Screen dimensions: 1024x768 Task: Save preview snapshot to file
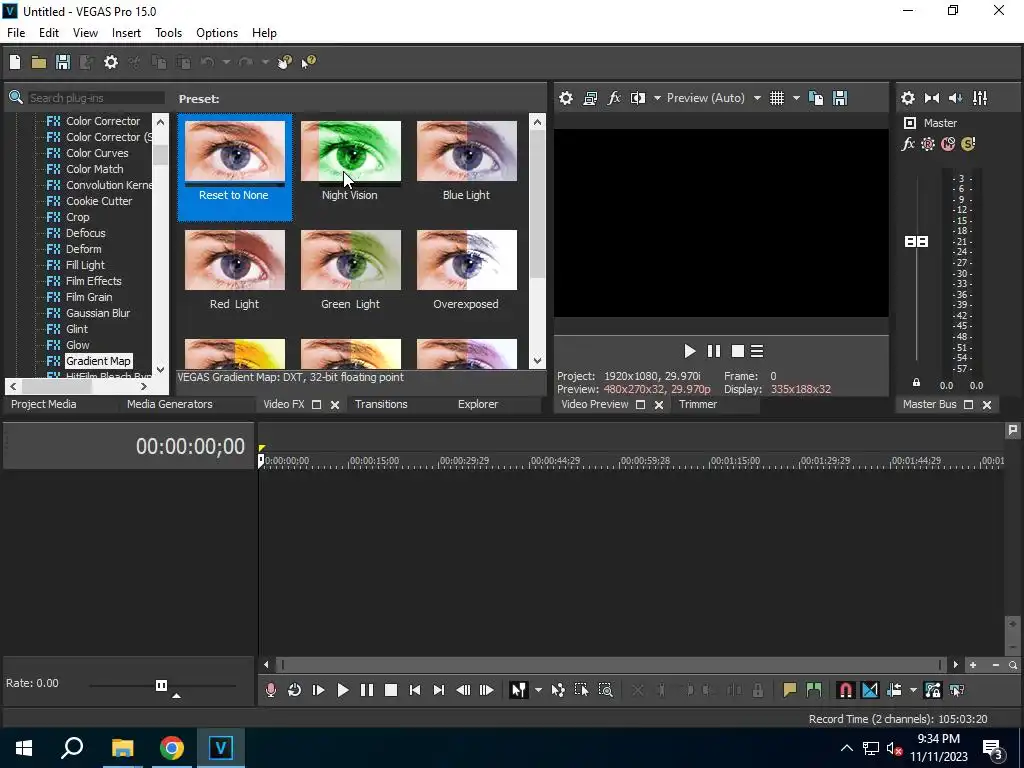tap(840, 98)
